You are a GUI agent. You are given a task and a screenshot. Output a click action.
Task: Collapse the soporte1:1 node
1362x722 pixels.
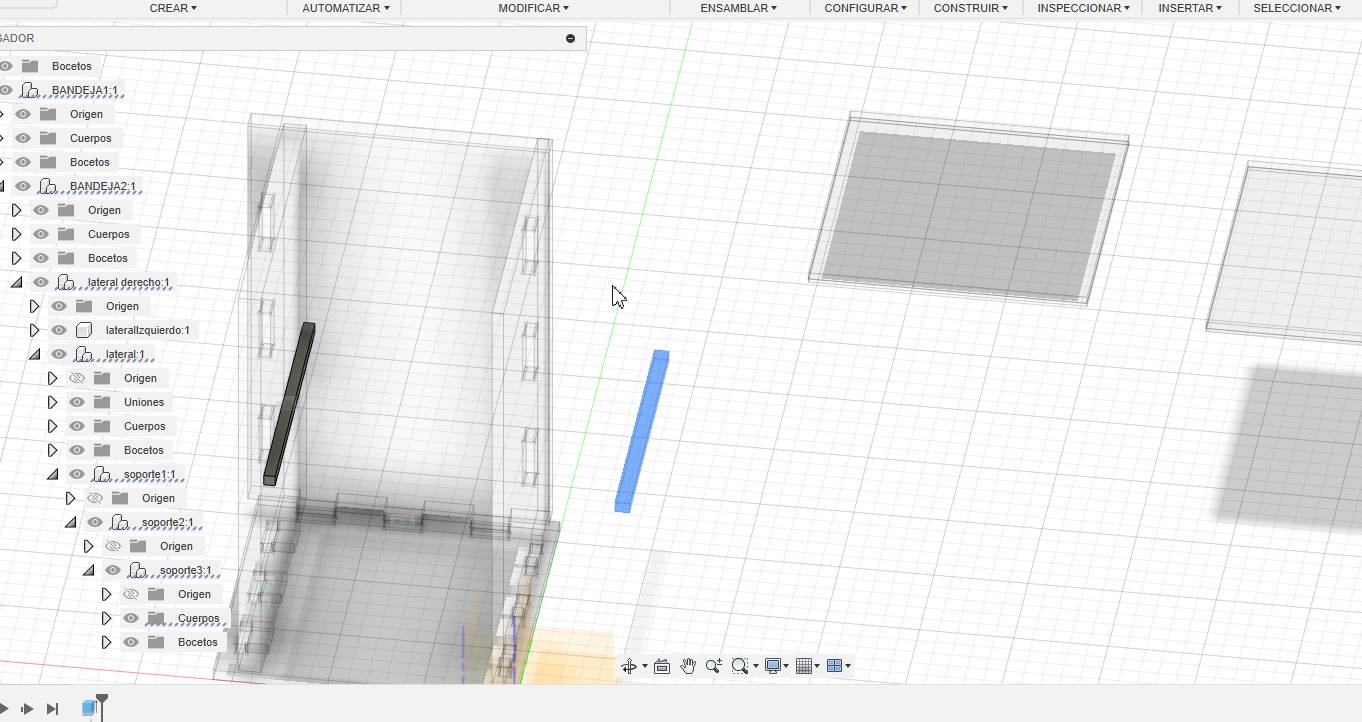coord(53,474)
